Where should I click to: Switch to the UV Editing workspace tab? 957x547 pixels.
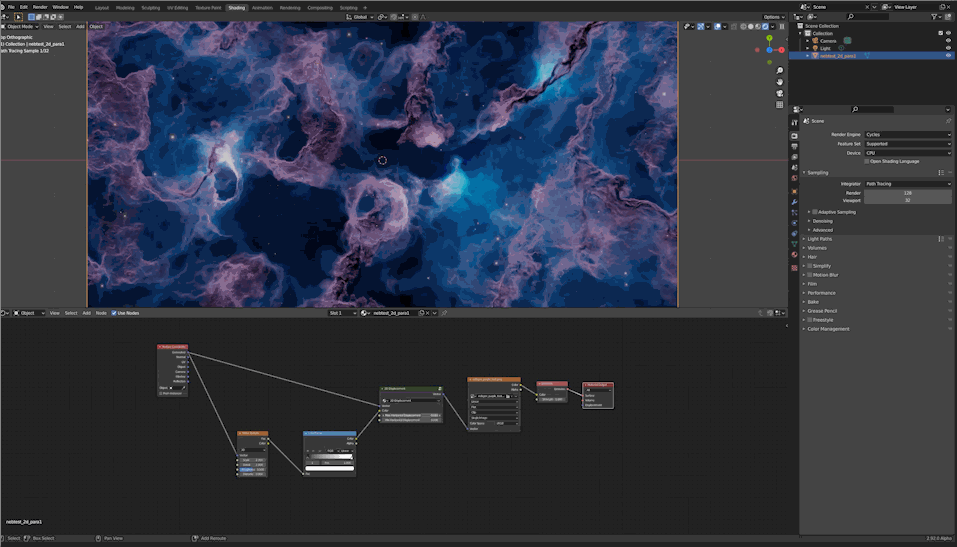[x=178, y=7]
